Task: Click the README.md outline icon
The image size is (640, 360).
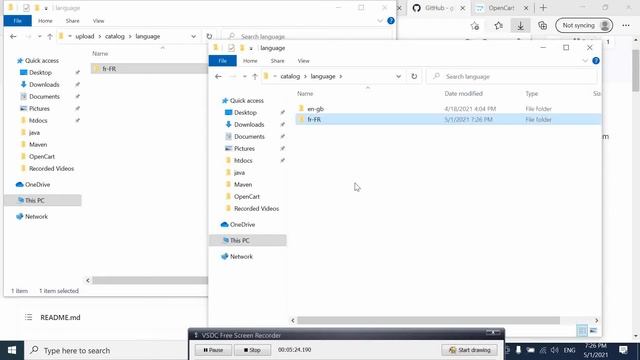Action: coord(28,317)
